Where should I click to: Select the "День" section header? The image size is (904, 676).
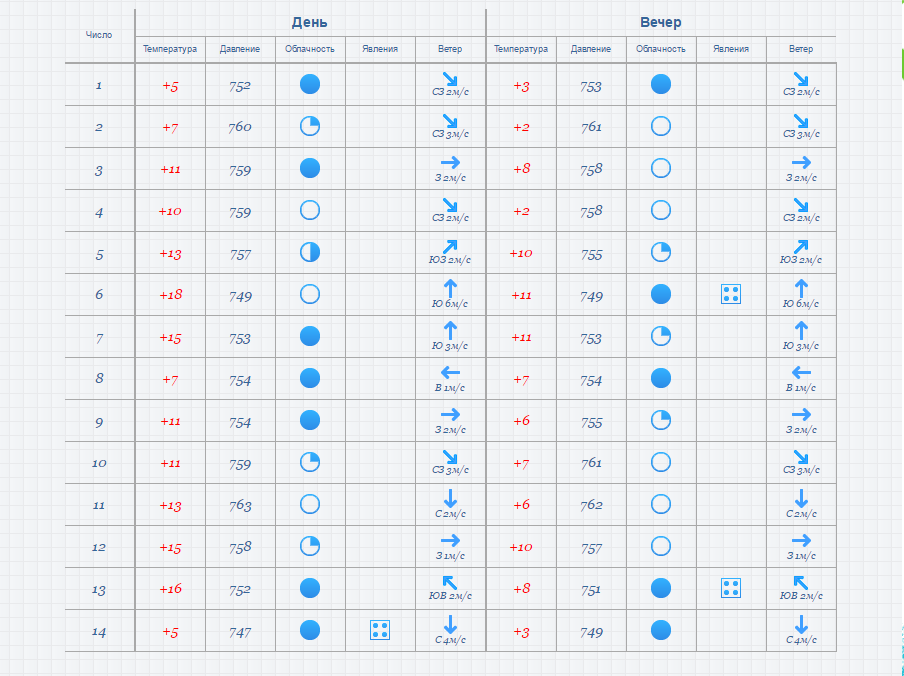pos(310,22)
